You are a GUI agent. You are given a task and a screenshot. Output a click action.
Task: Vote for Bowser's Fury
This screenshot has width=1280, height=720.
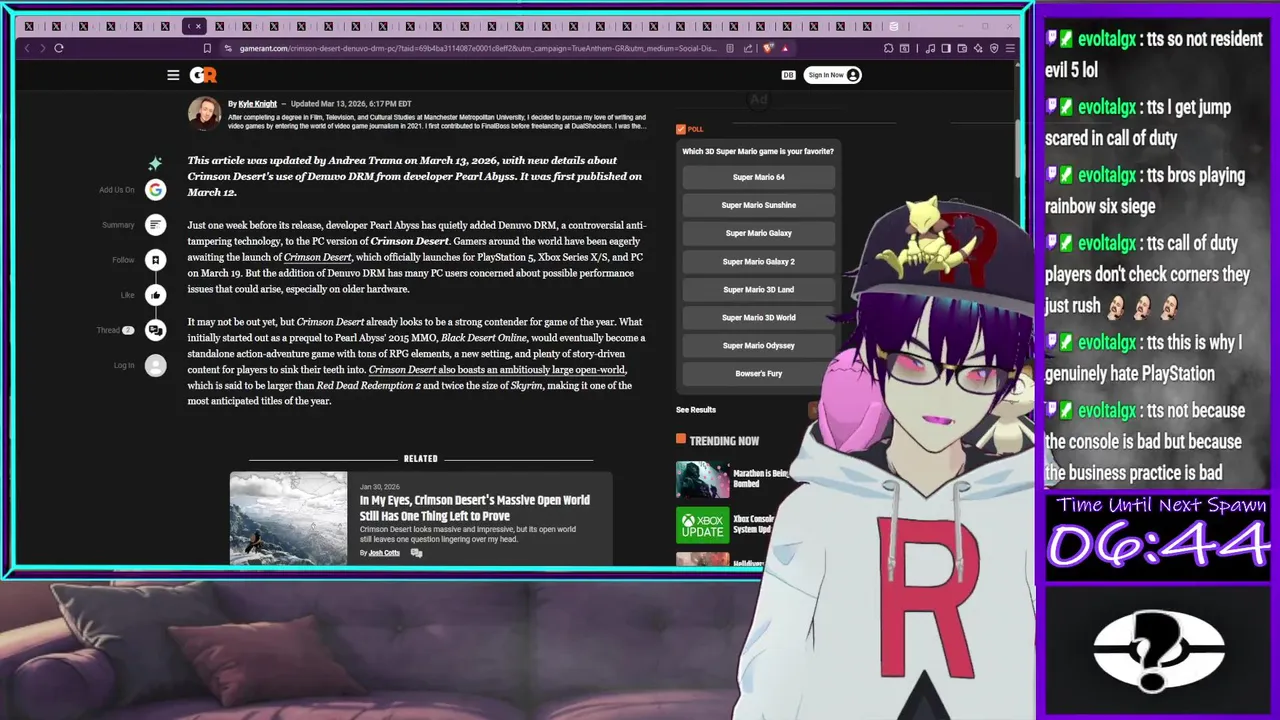[758, 373]
